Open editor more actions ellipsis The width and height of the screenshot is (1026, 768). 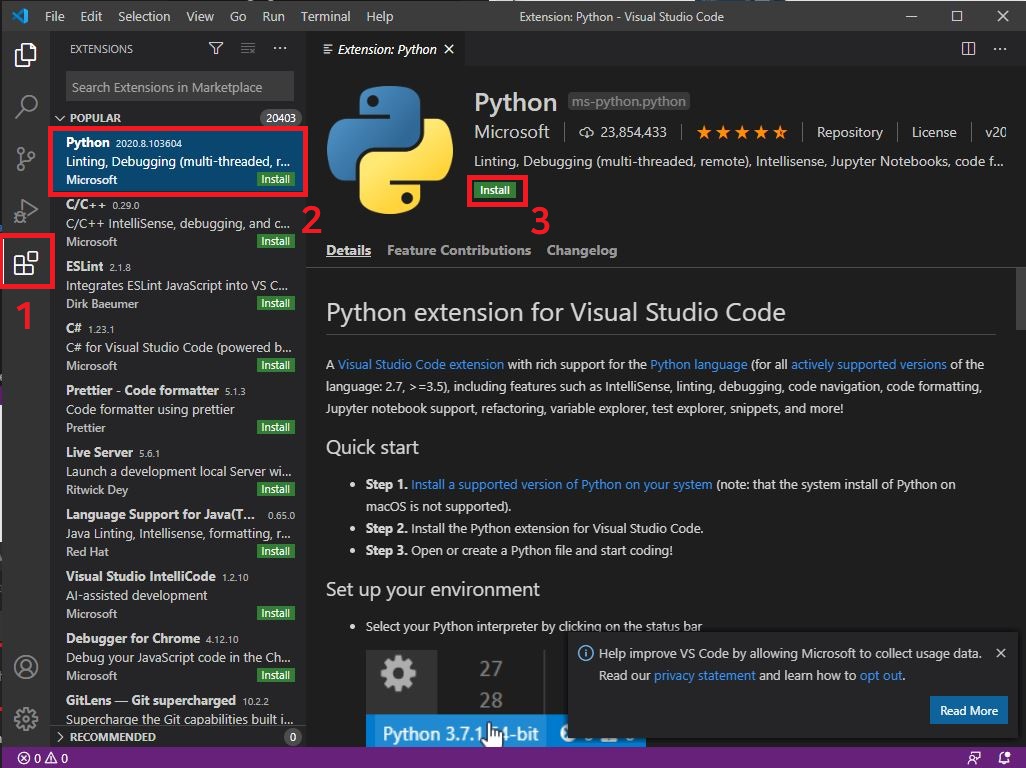(x=1000, y=49)
